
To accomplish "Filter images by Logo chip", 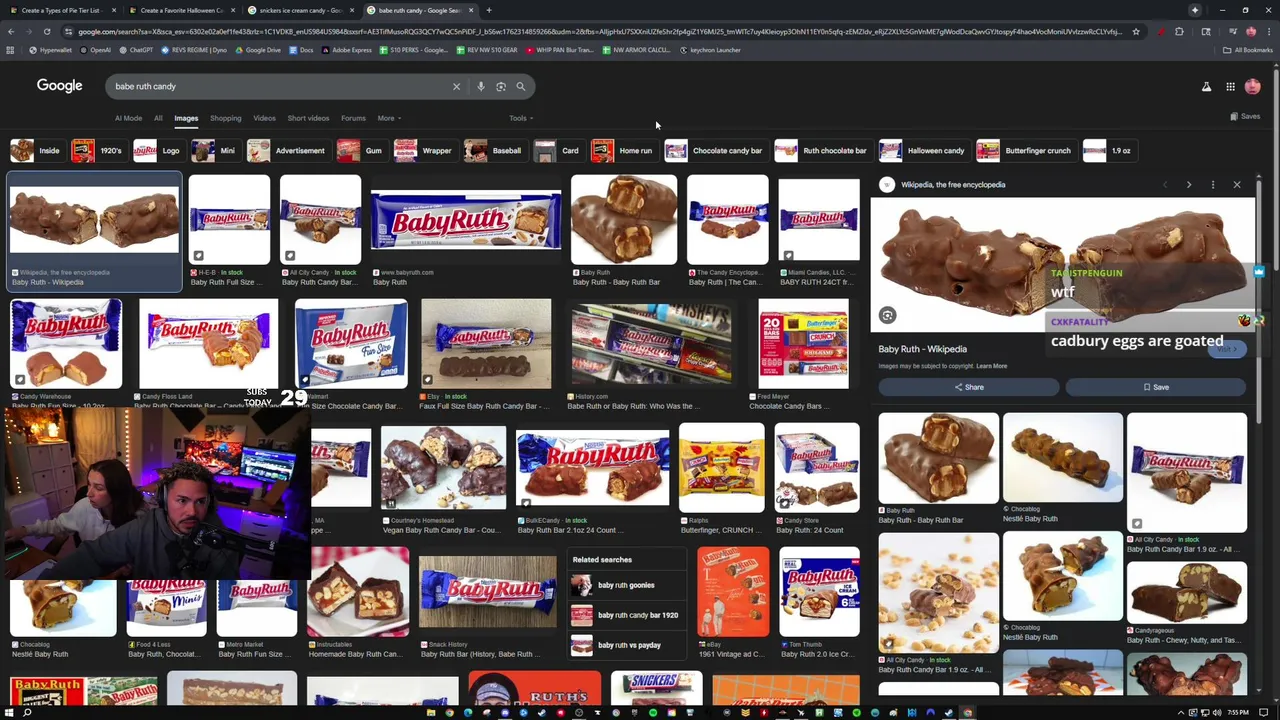I will click(159, 151).
